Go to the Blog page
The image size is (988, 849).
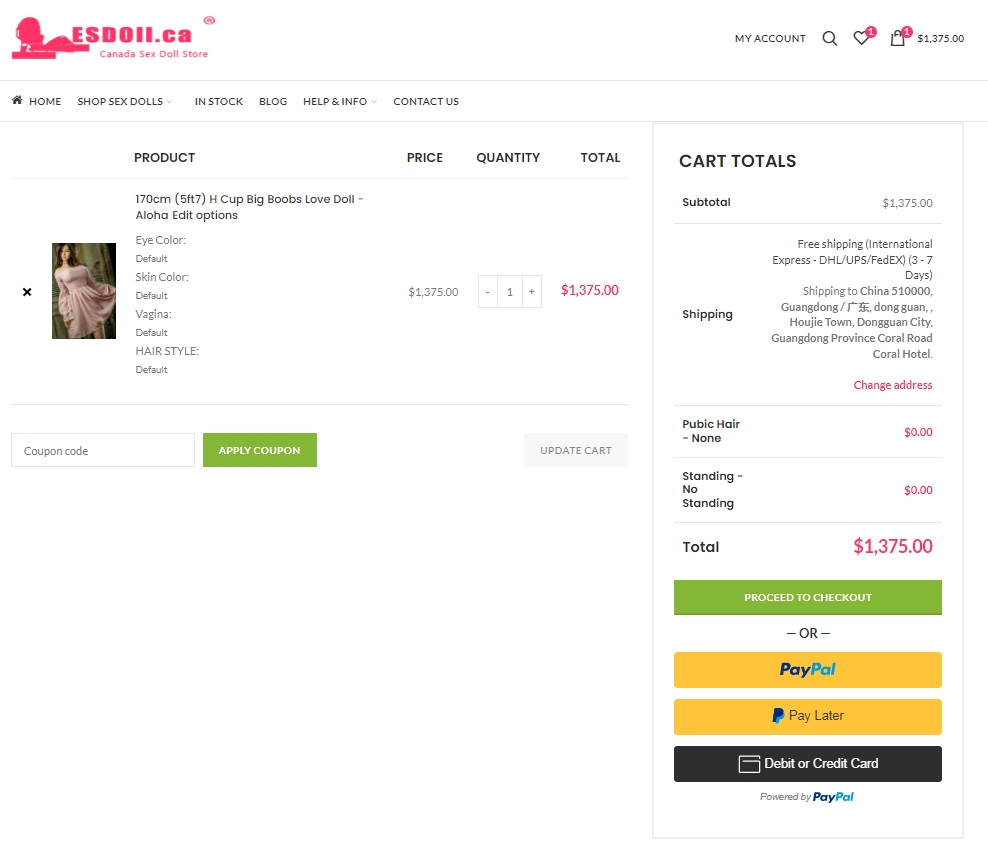pos(273,101)
